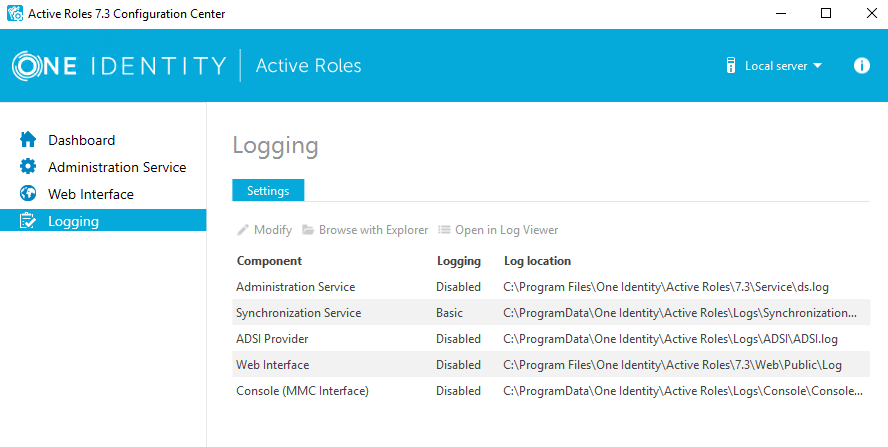Select the Web Interface component row

(551, 365)
